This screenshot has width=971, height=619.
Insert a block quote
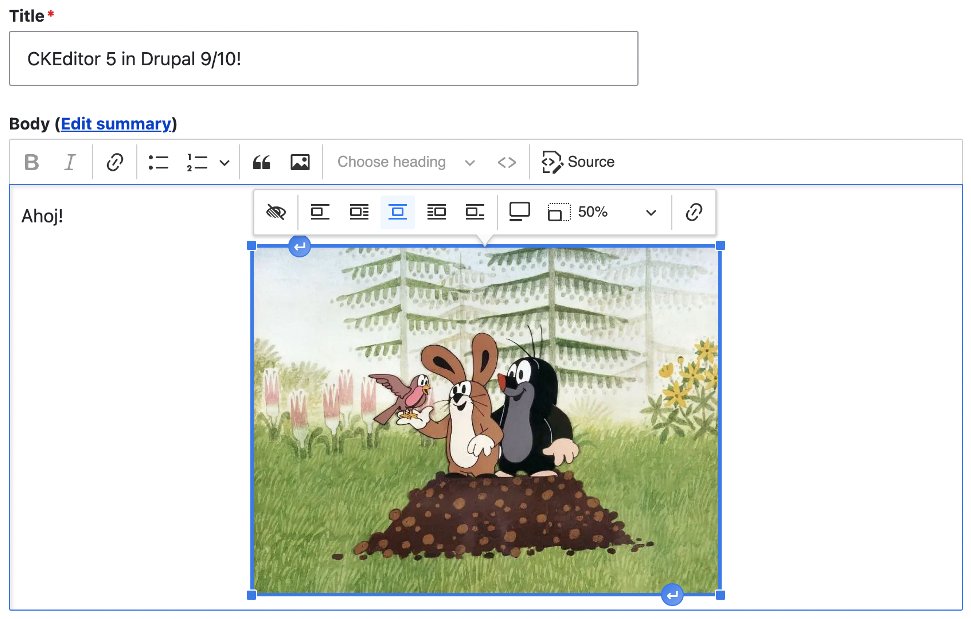coord(261,162)
